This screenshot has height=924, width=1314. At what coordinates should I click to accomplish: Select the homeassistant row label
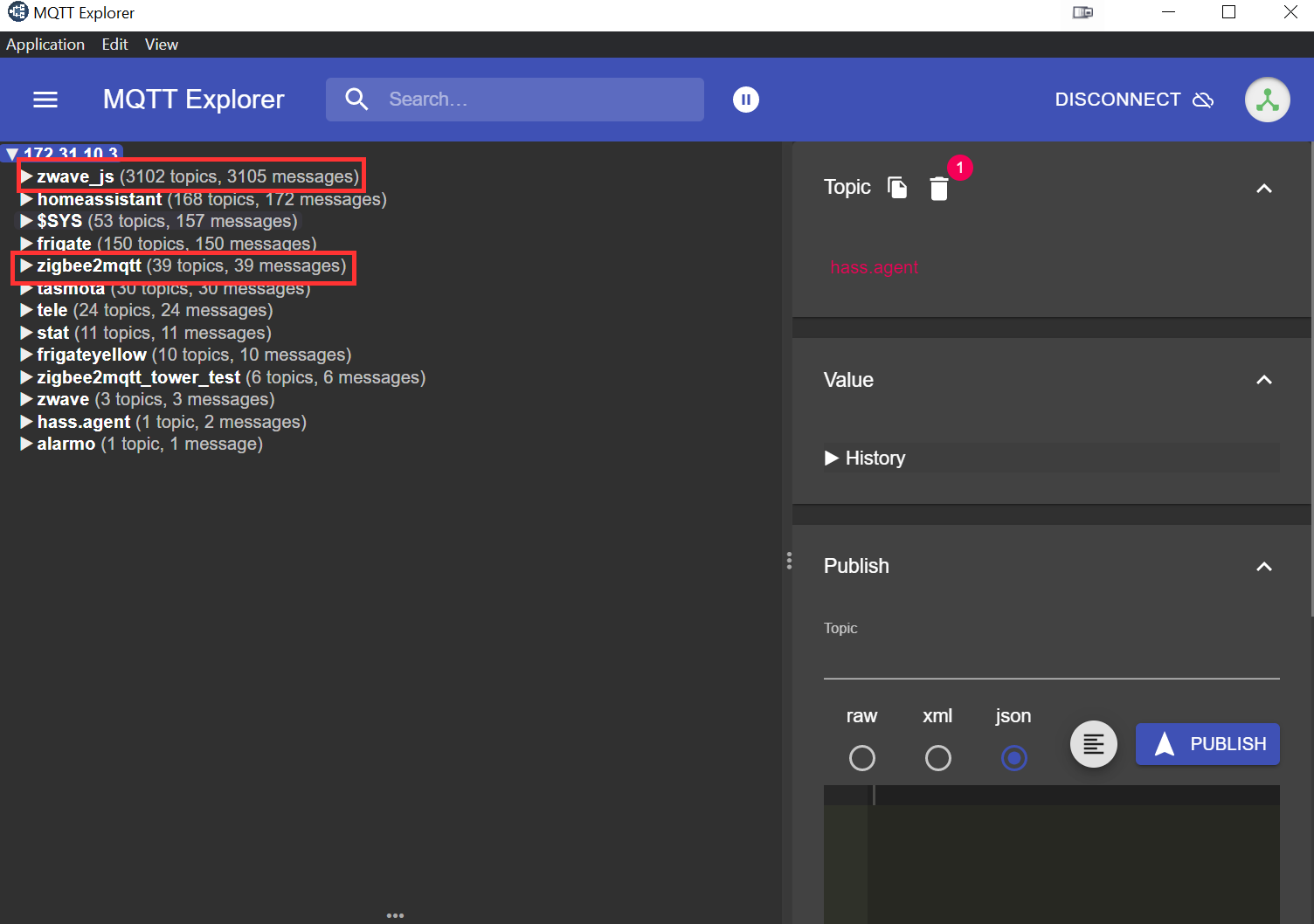click(99, 199)
